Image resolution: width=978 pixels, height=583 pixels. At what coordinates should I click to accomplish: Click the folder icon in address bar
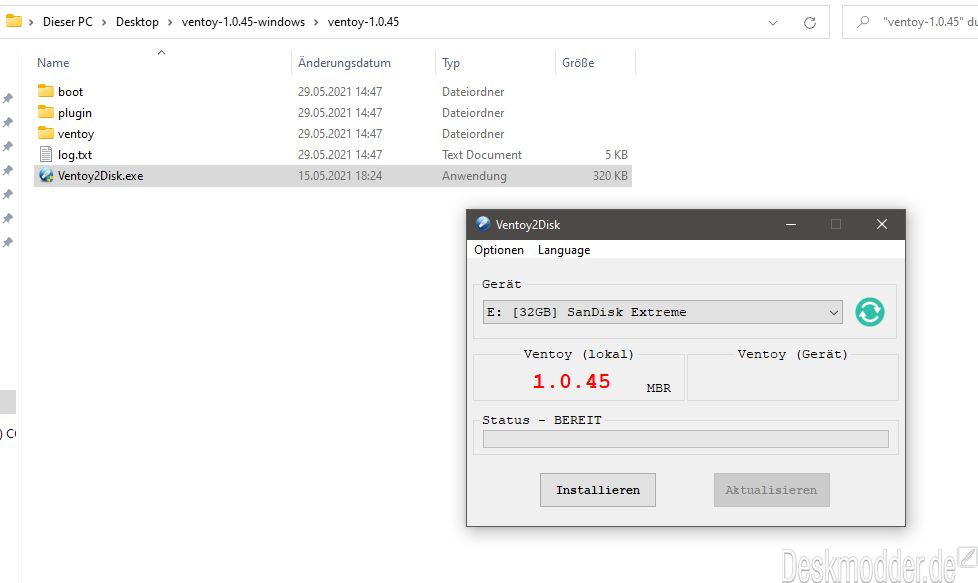pyautogui.click(x=14, y=21)
